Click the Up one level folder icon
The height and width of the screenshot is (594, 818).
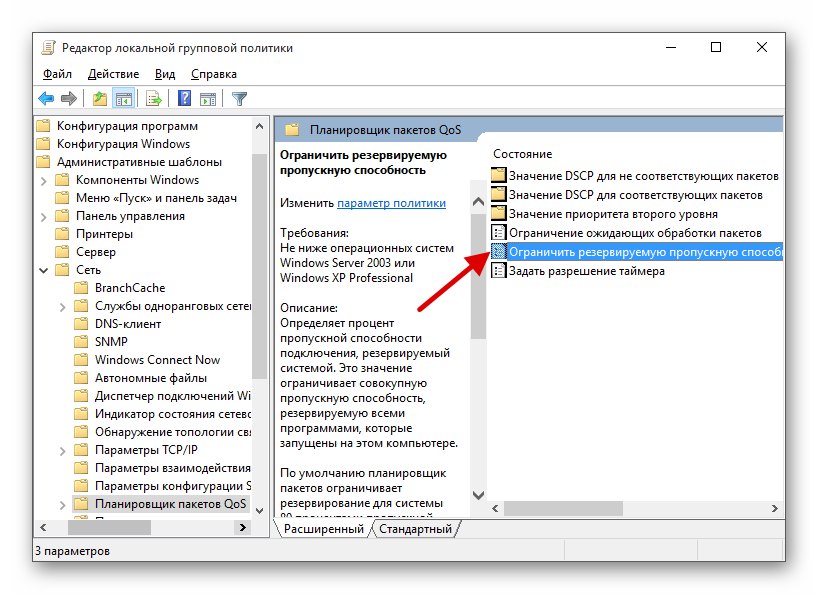[99, 98]
